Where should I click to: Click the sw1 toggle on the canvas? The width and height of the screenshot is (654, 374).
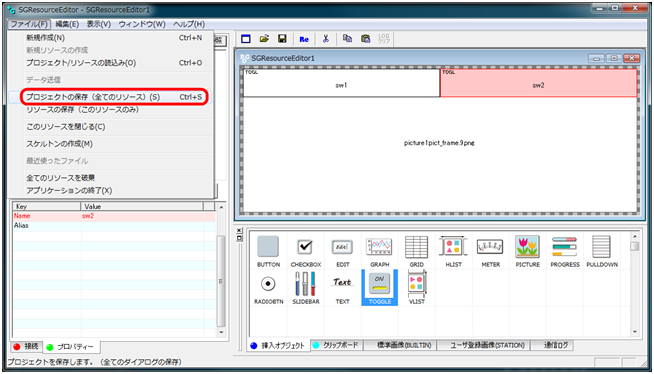point(341,83)
